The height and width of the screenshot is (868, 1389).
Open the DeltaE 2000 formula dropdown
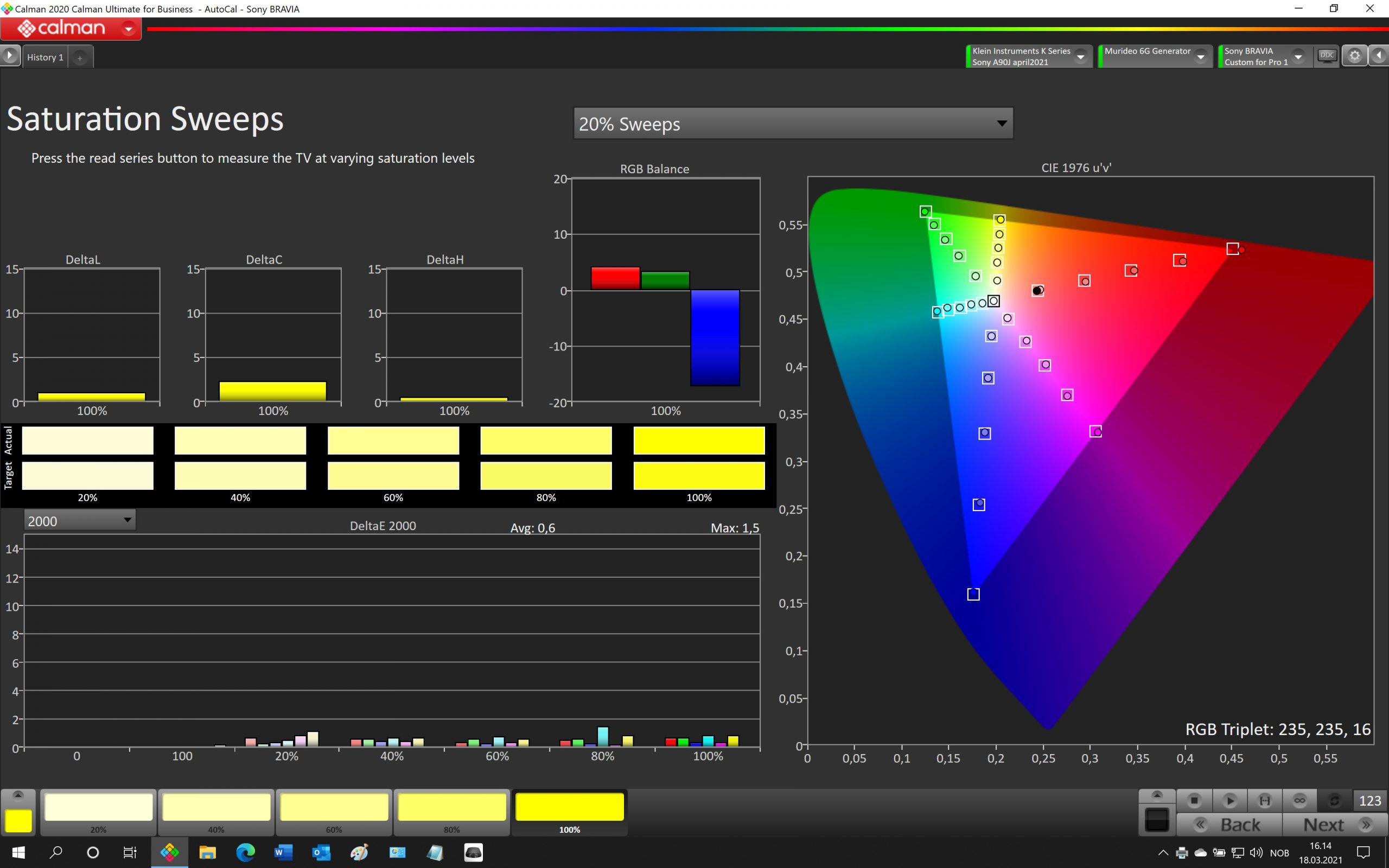[80, 521]
